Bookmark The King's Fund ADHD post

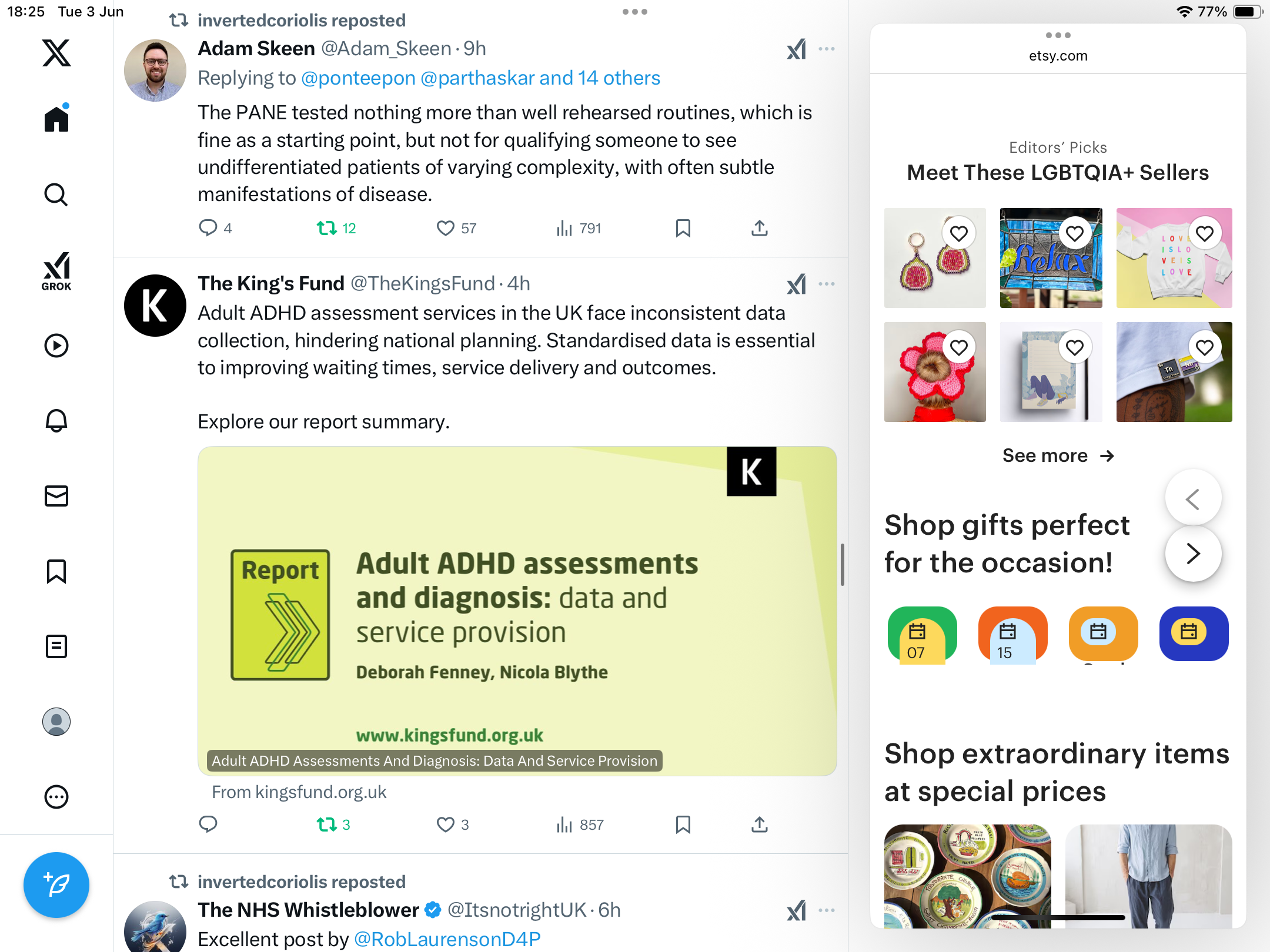pos(683,824)
